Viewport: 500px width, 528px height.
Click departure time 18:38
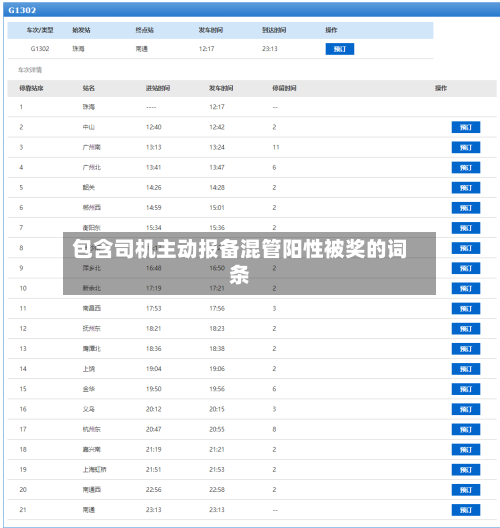217,349
